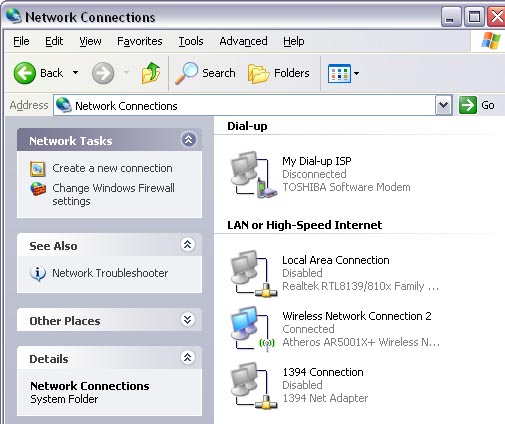Collapse the Network Tasks panel
Image resolution: width=505 pixels, height=424 pixels.
pyautogui.click(x=189, y=140)
